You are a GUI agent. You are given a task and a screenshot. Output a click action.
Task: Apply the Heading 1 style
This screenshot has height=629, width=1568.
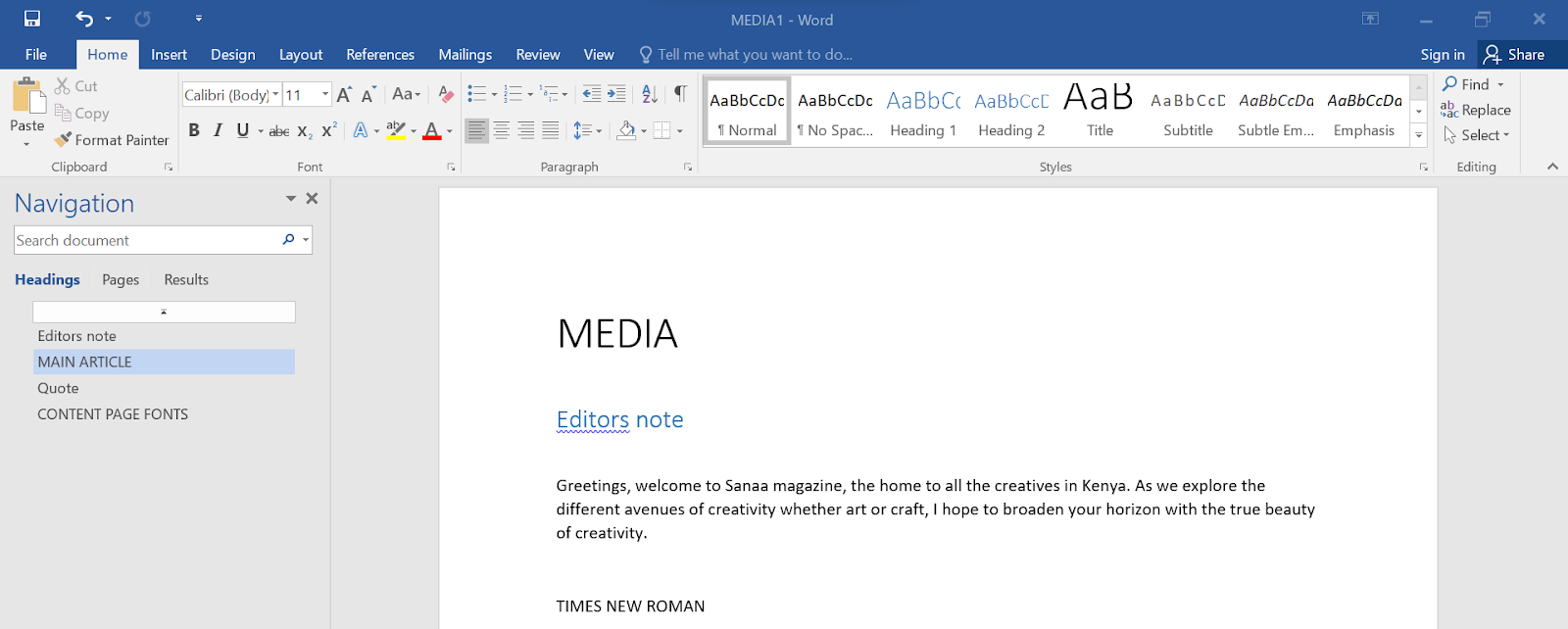923,112
